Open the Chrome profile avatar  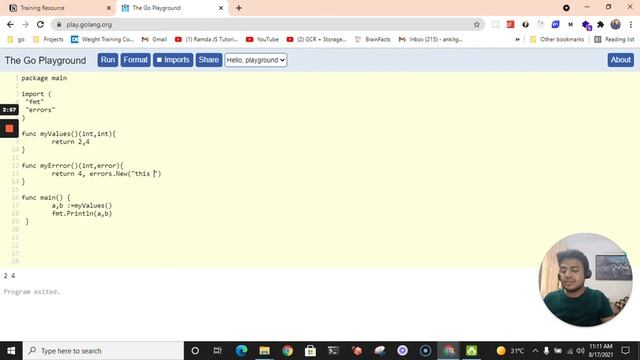click(616, 24)
